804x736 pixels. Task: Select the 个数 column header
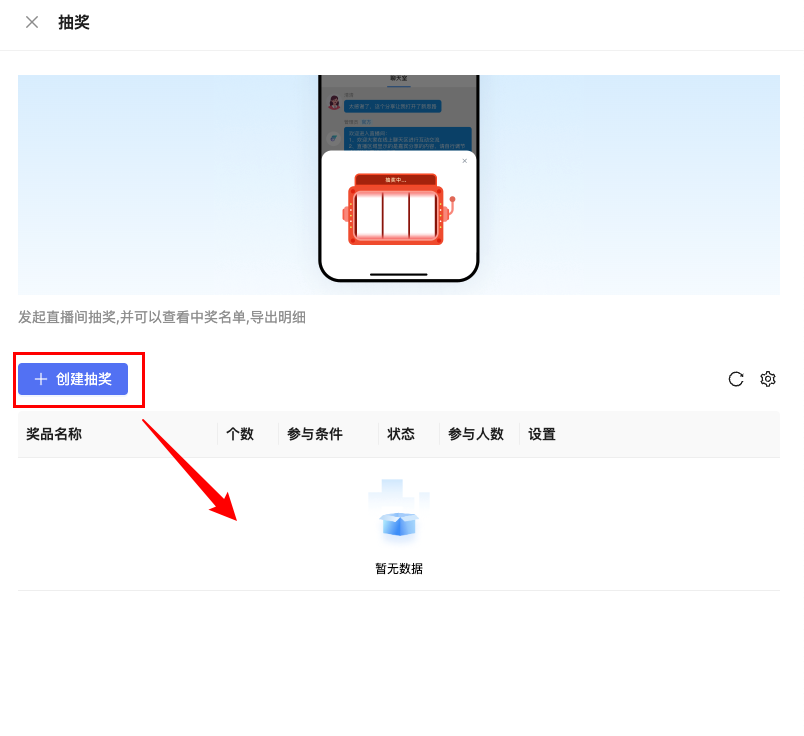point(240,434)
